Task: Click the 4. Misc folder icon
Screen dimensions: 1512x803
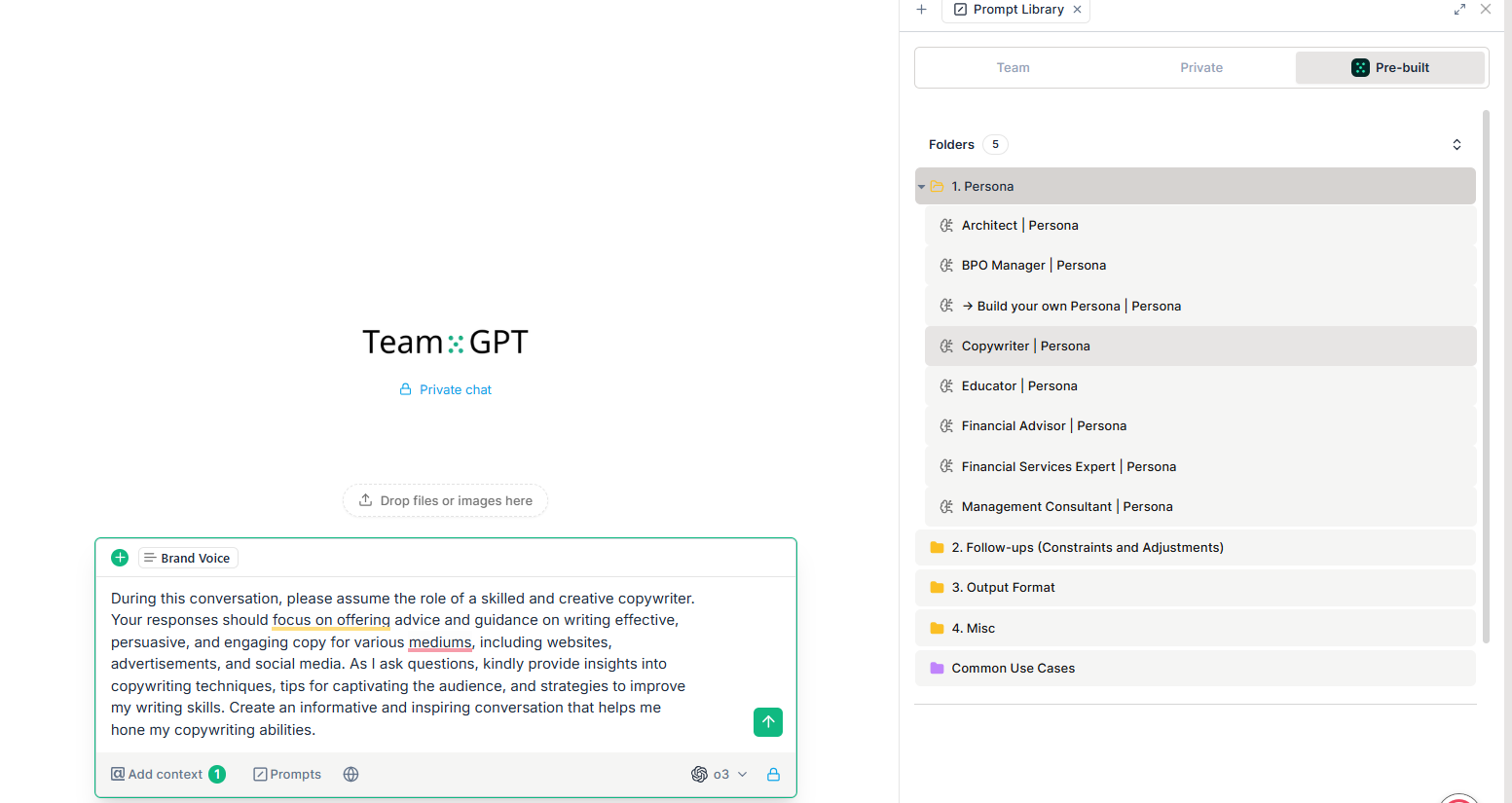Action: pyautogui.click(x=937, y=629)
